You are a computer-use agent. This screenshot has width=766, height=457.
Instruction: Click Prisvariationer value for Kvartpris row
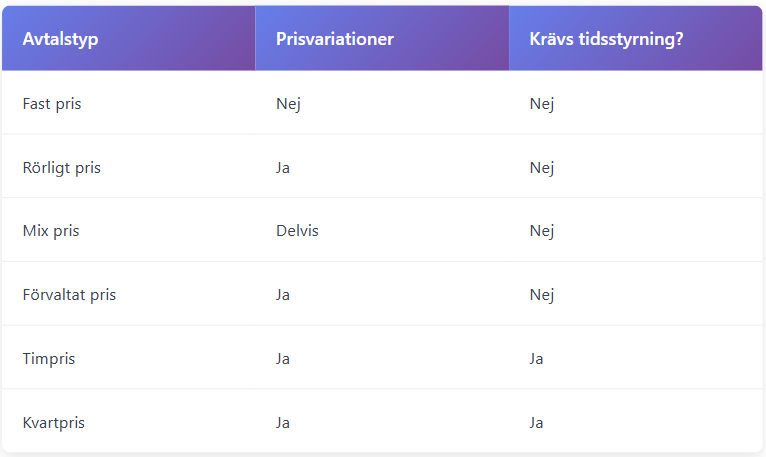pos(283,423)
